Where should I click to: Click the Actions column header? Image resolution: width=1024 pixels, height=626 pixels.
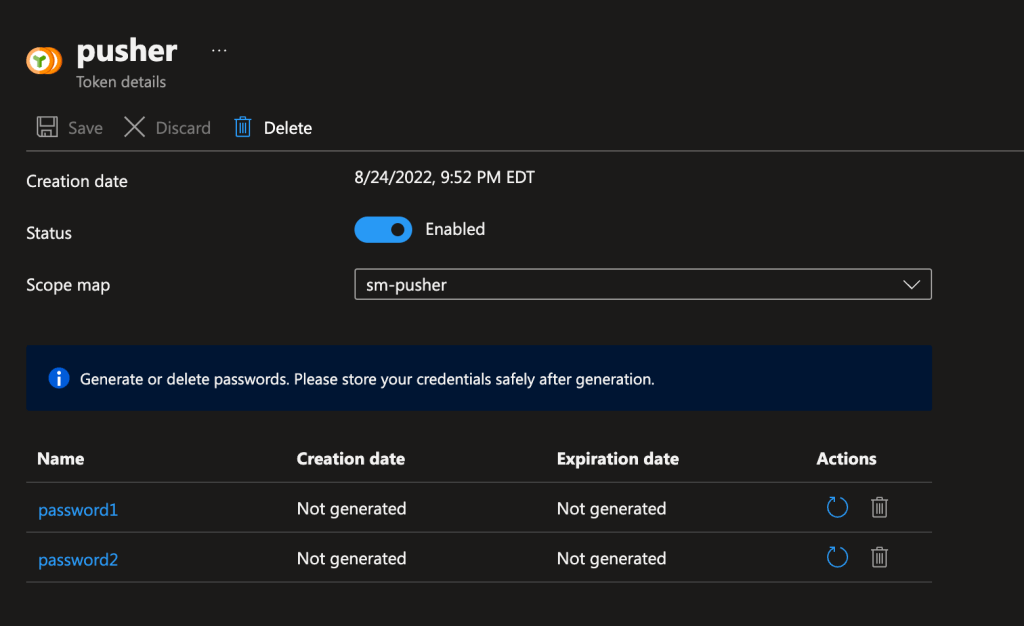click(x=846, y=459)
